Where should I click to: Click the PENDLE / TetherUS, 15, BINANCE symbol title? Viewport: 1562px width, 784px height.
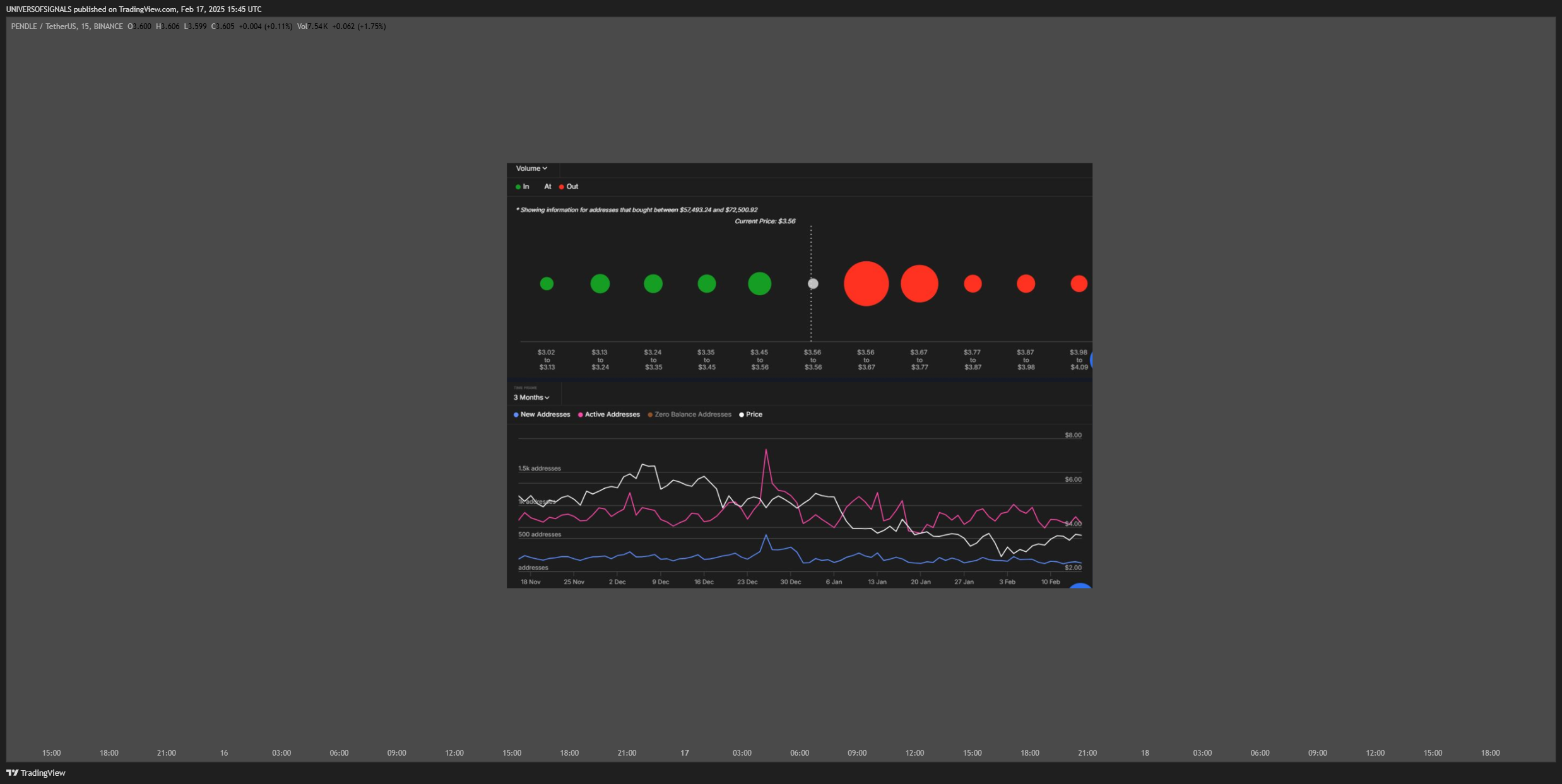tap(67, 26)
